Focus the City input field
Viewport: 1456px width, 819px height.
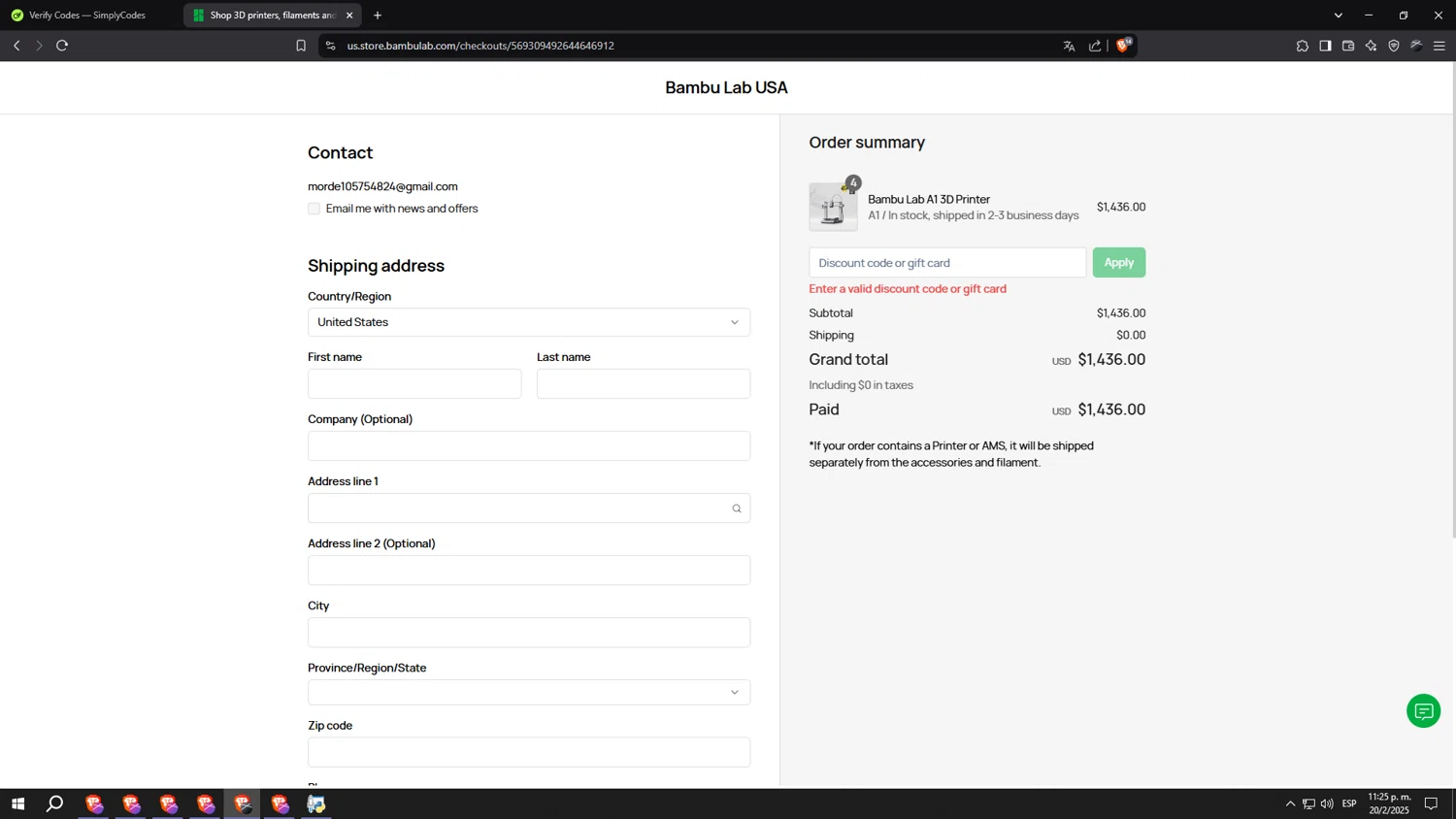pyautogui.click(x=529, y=632)
